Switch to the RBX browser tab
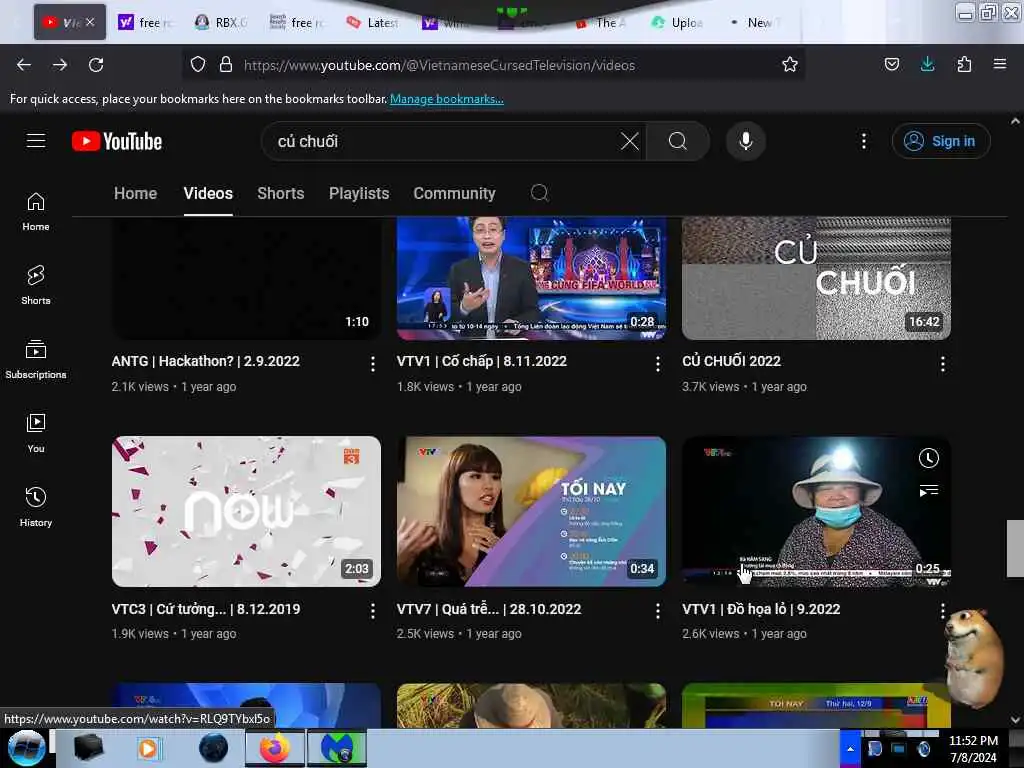 point(221,22)
